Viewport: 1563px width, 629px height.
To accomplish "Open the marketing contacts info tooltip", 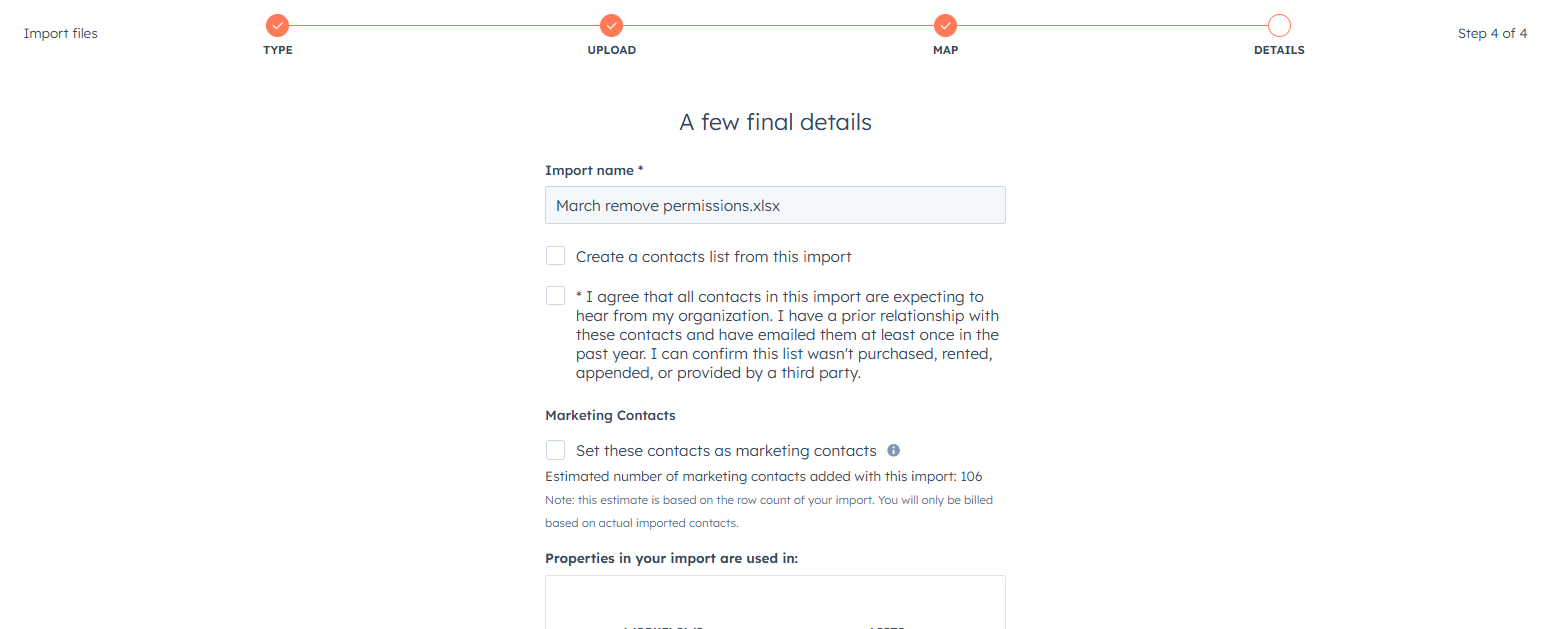I will [x=893, y=450].
